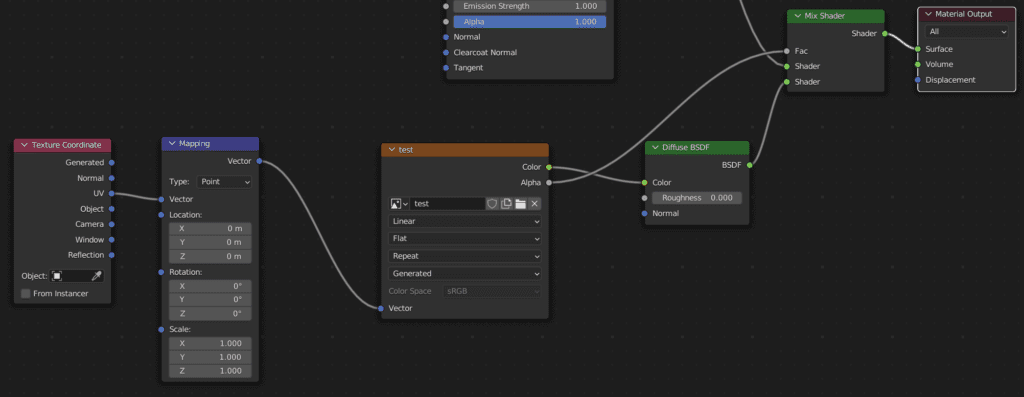Open the All target dropdown in Material Output

(966, 31)
